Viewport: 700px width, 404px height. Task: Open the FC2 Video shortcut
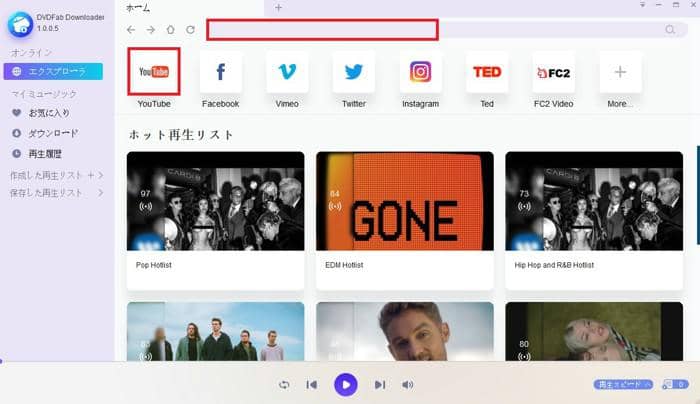(x=553, y=72)
